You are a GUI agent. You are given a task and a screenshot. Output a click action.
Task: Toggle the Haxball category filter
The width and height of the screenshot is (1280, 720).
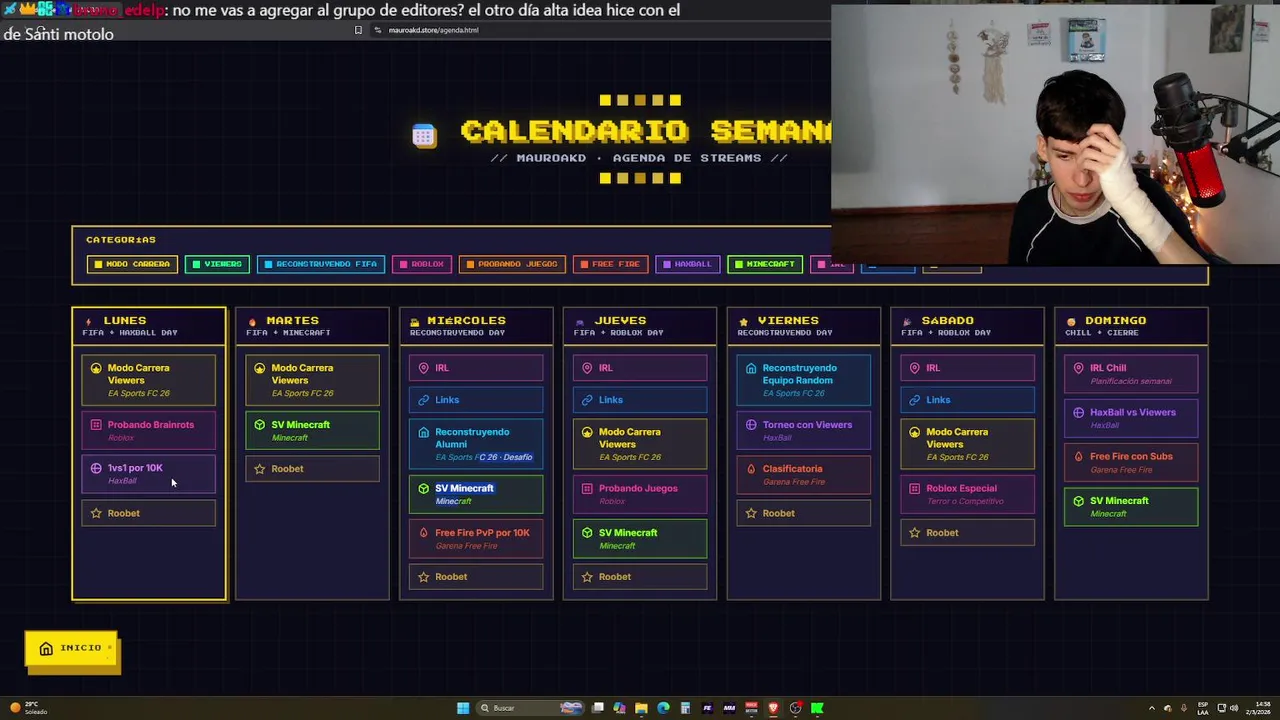pos(687,264)
